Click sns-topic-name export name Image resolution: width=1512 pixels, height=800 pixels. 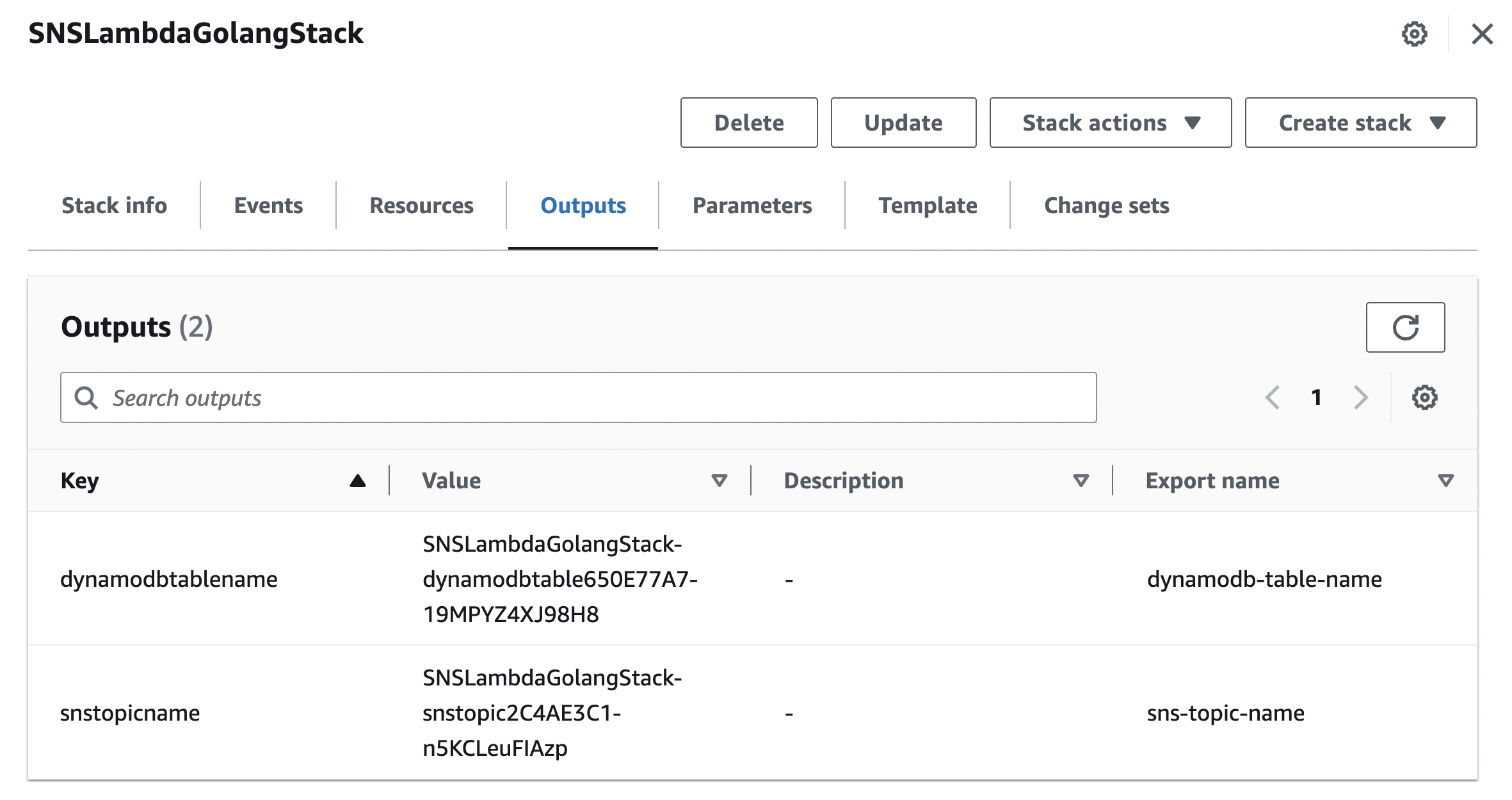pyautogui.click(x=1225, y=713)
